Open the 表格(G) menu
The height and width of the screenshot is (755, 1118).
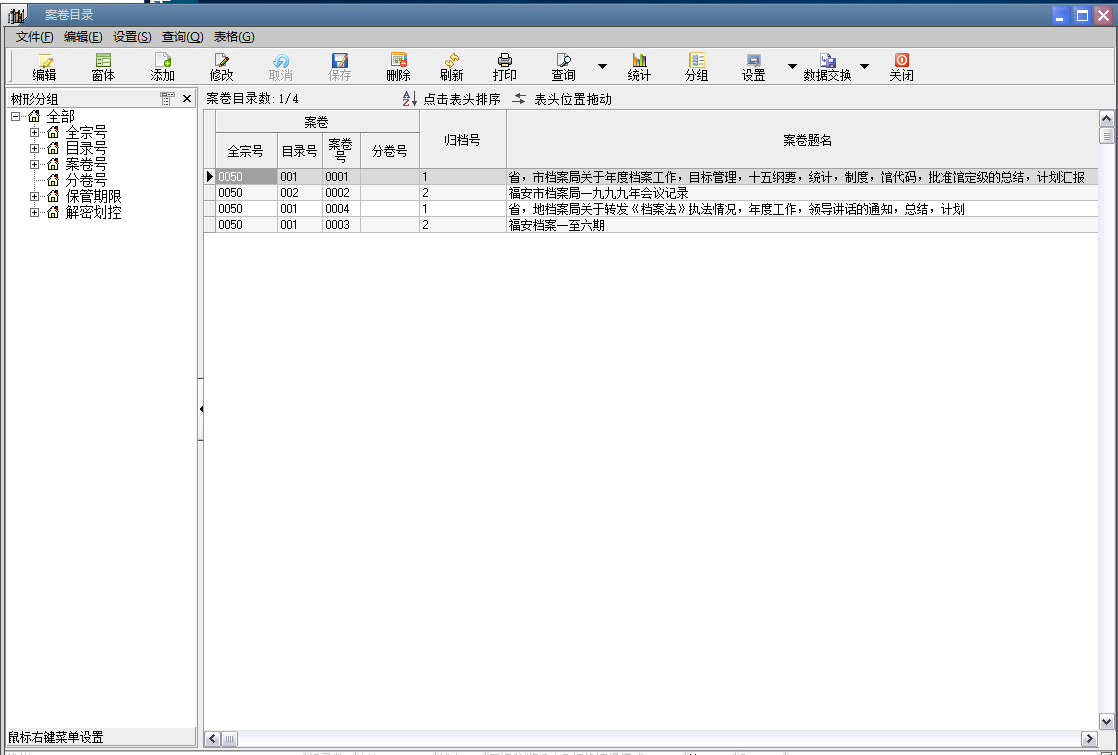[233, 37]
